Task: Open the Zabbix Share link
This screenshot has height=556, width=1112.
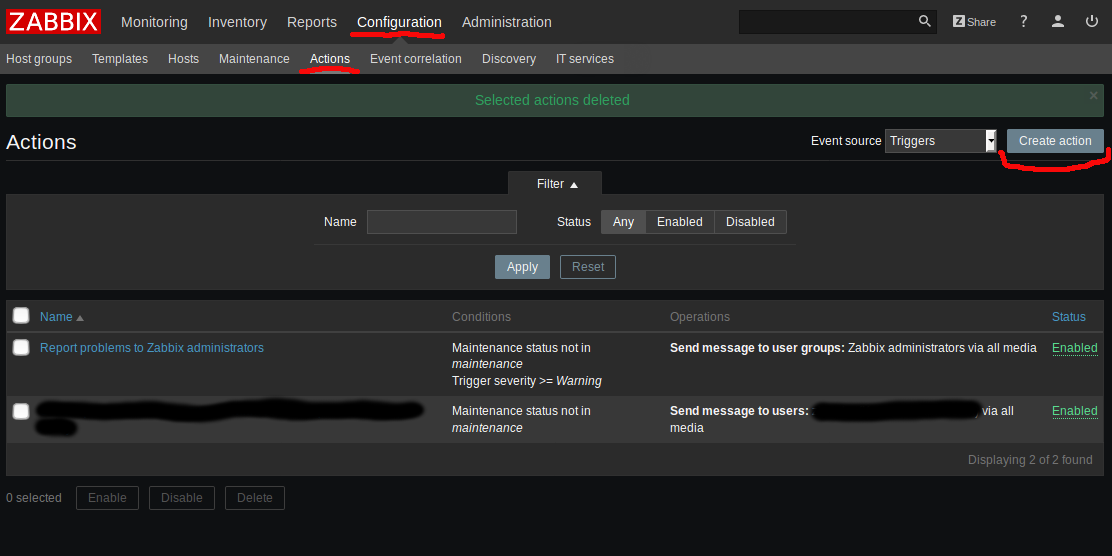Action: 974,22
